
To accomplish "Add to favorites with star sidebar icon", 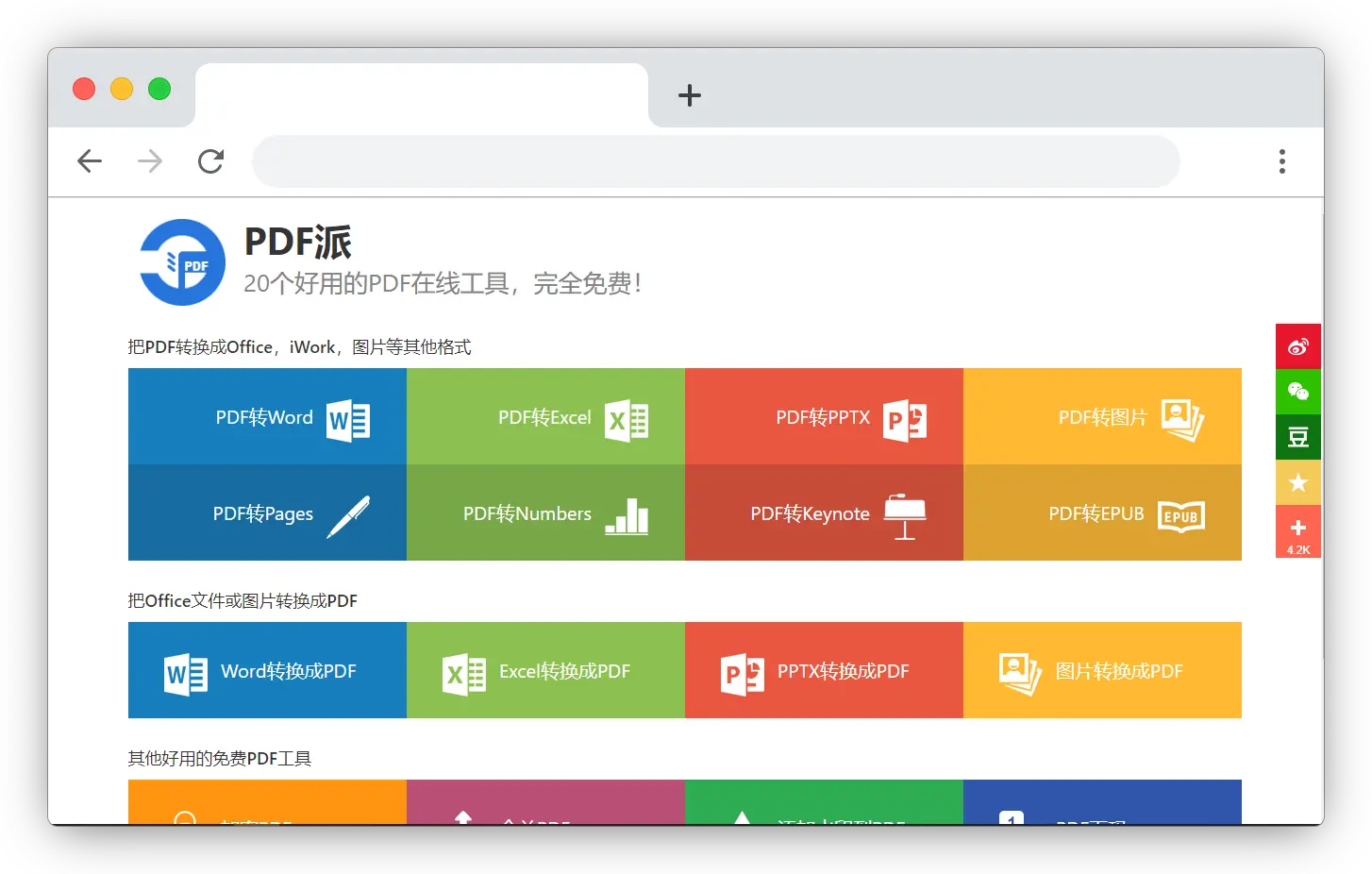I will coord(1298,482).
